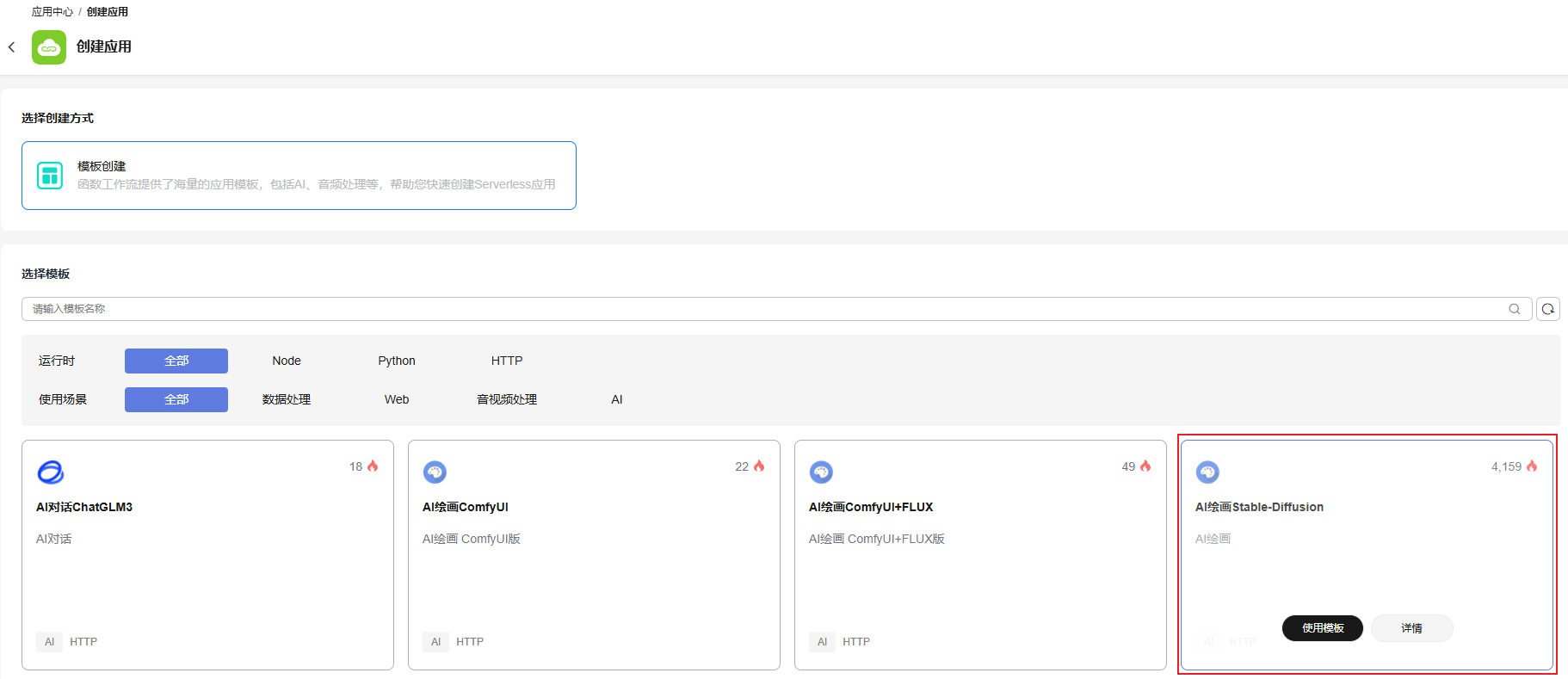Filter runtime by HTTP

click(507, 361)
